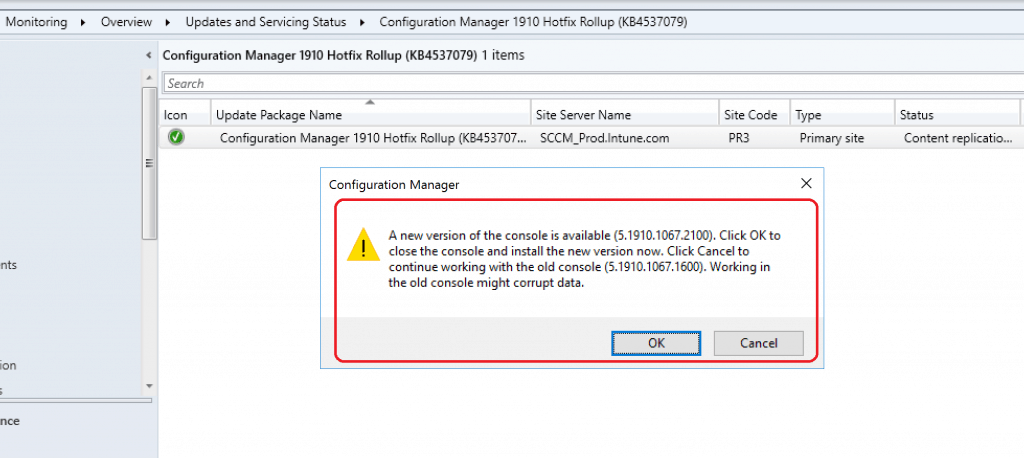Go to Updates and Servicing Status breadcrumb

266,22
